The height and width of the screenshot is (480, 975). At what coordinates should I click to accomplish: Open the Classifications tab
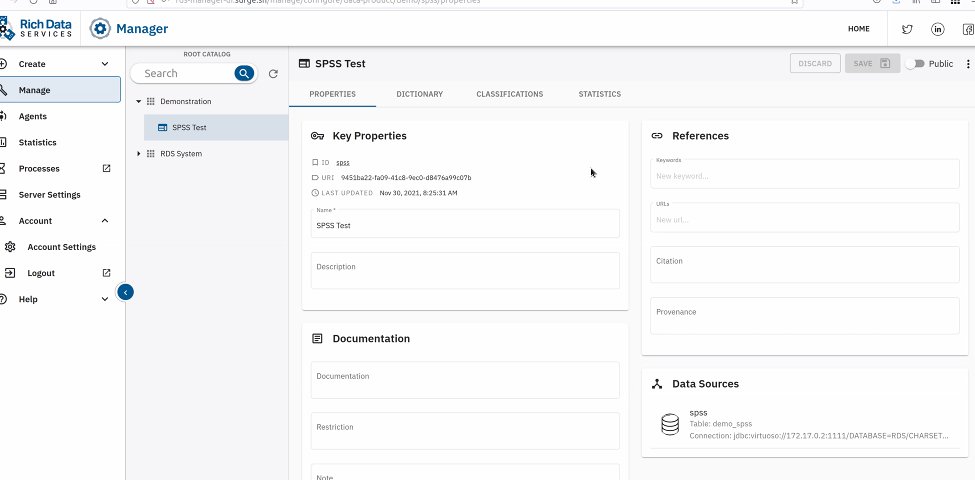[x=510, y=94]
